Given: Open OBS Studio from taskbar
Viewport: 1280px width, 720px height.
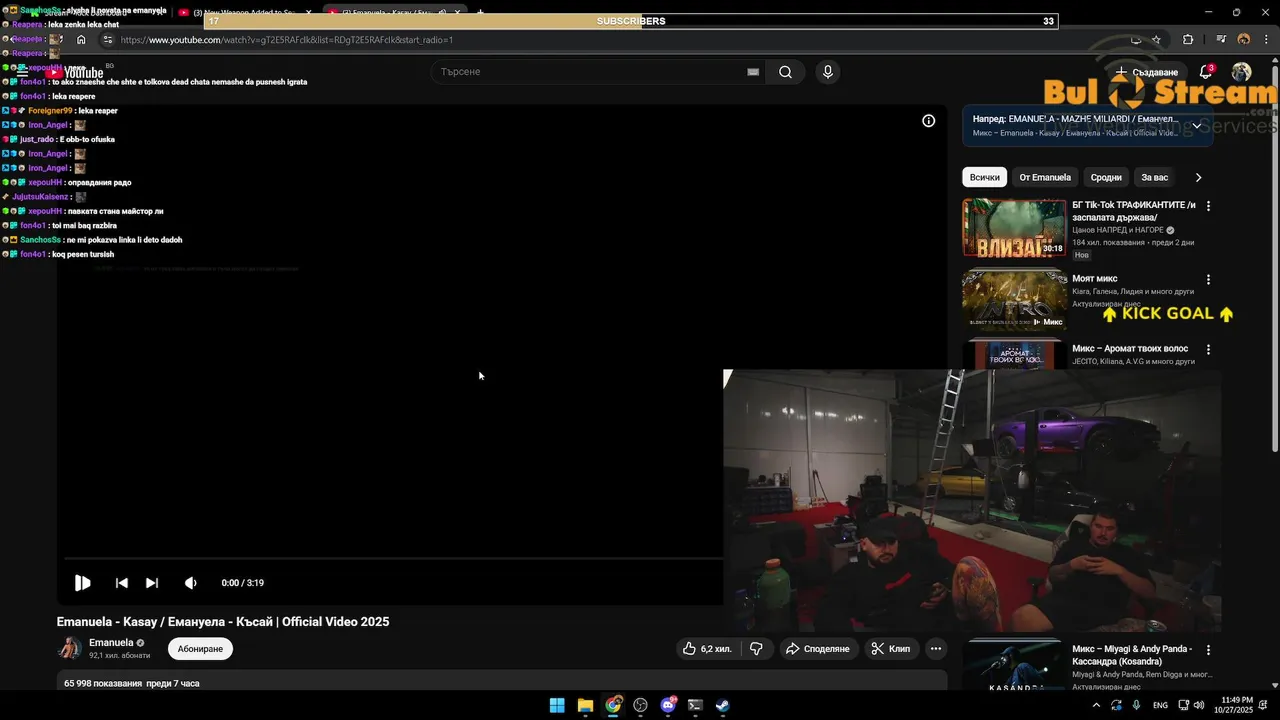Looking at the screenshot, I should pyautogui.click(x=641, y=705).
